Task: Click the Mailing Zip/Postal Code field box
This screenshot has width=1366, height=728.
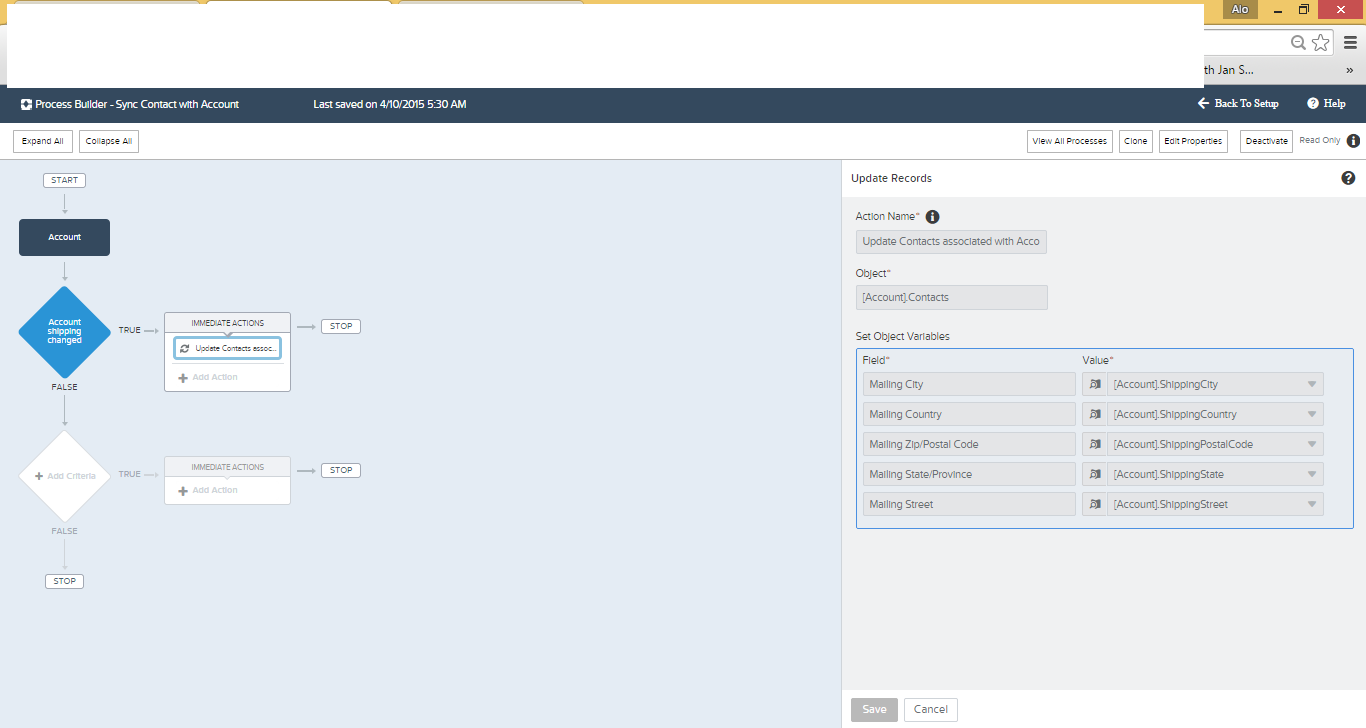Action: point(969,444)
